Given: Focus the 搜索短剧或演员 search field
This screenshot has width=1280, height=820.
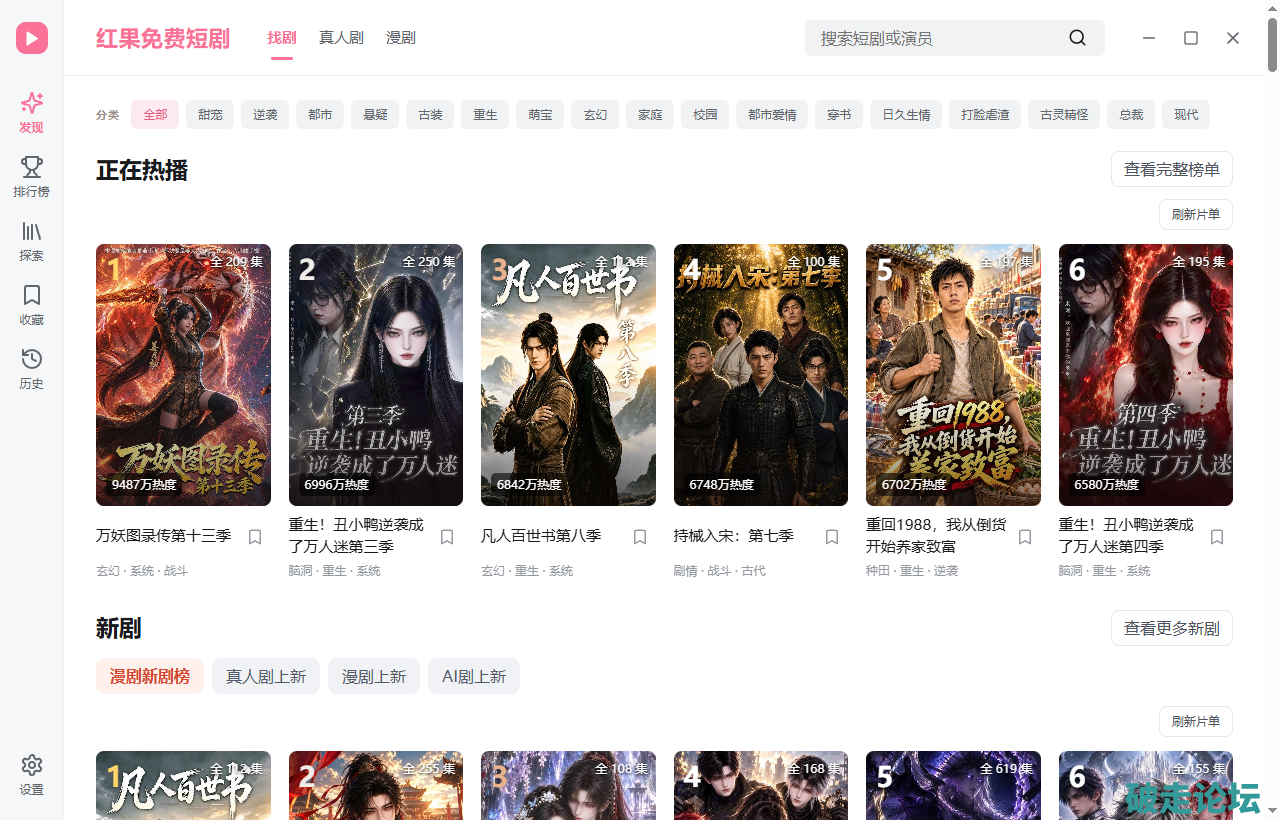Looking at the screenshot, I should [x=955, y=38].
